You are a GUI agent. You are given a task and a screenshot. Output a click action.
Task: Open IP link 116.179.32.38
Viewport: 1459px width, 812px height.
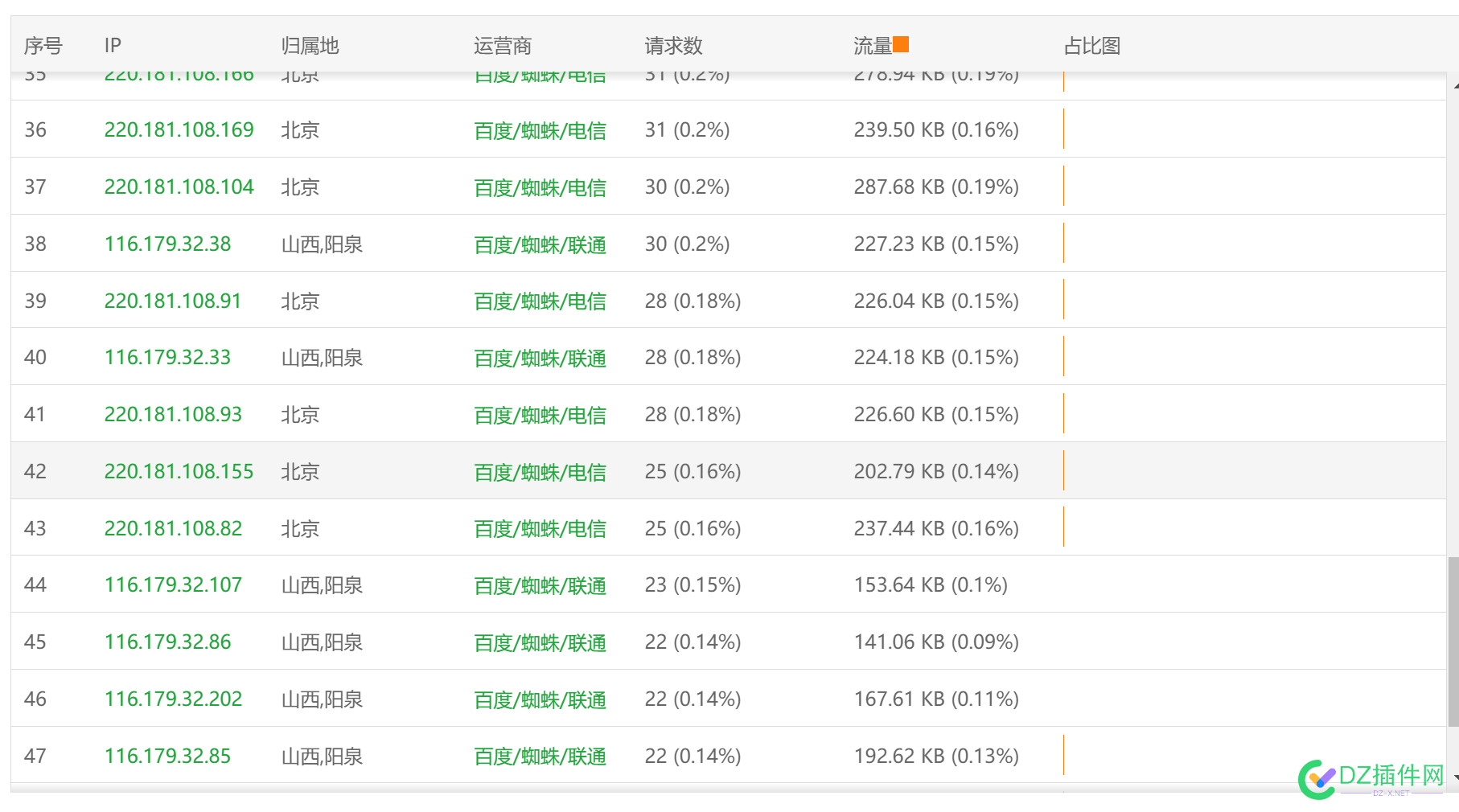167,244
